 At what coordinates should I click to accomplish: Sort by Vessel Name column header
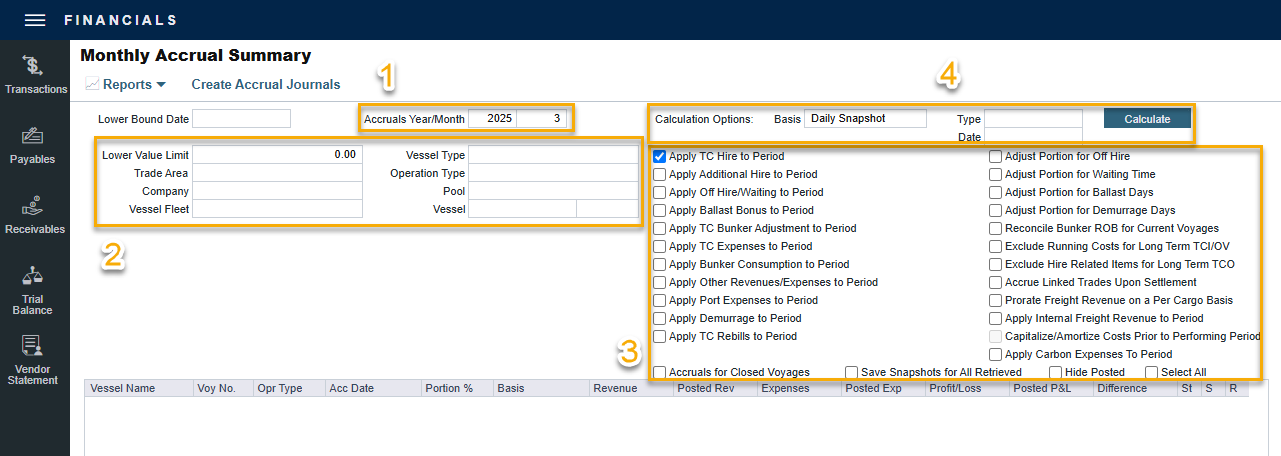coord(123,388)
